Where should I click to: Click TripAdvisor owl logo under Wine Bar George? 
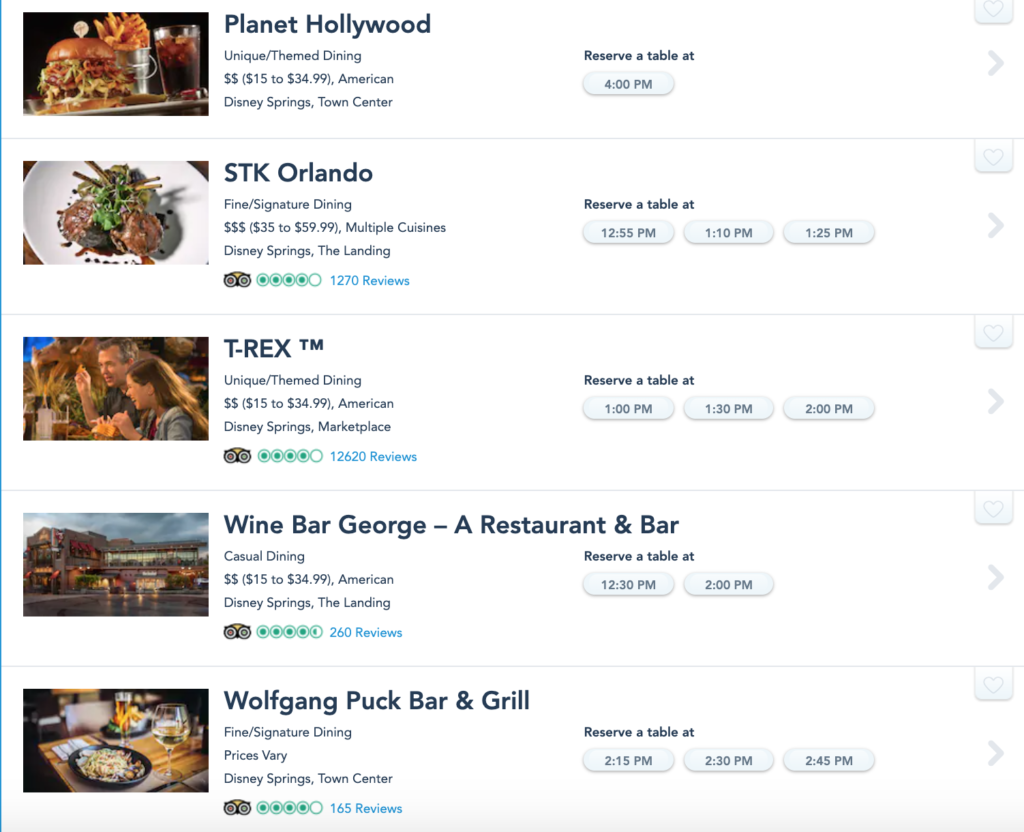(x=237, y=632)
